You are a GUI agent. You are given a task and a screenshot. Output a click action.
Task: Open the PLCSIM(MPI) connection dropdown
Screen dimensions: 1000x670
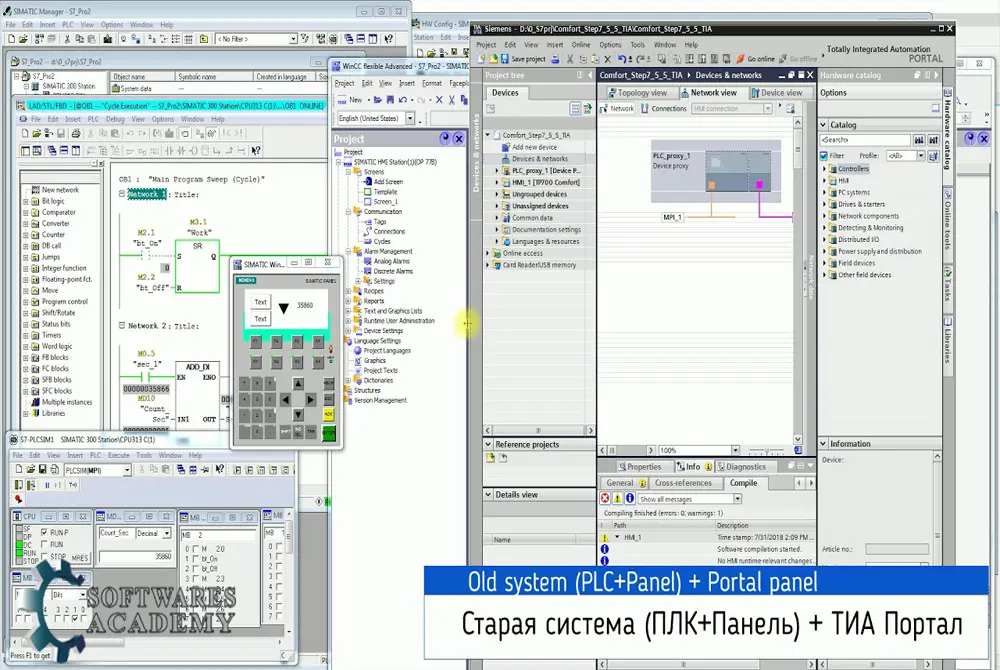click(127, 470)
